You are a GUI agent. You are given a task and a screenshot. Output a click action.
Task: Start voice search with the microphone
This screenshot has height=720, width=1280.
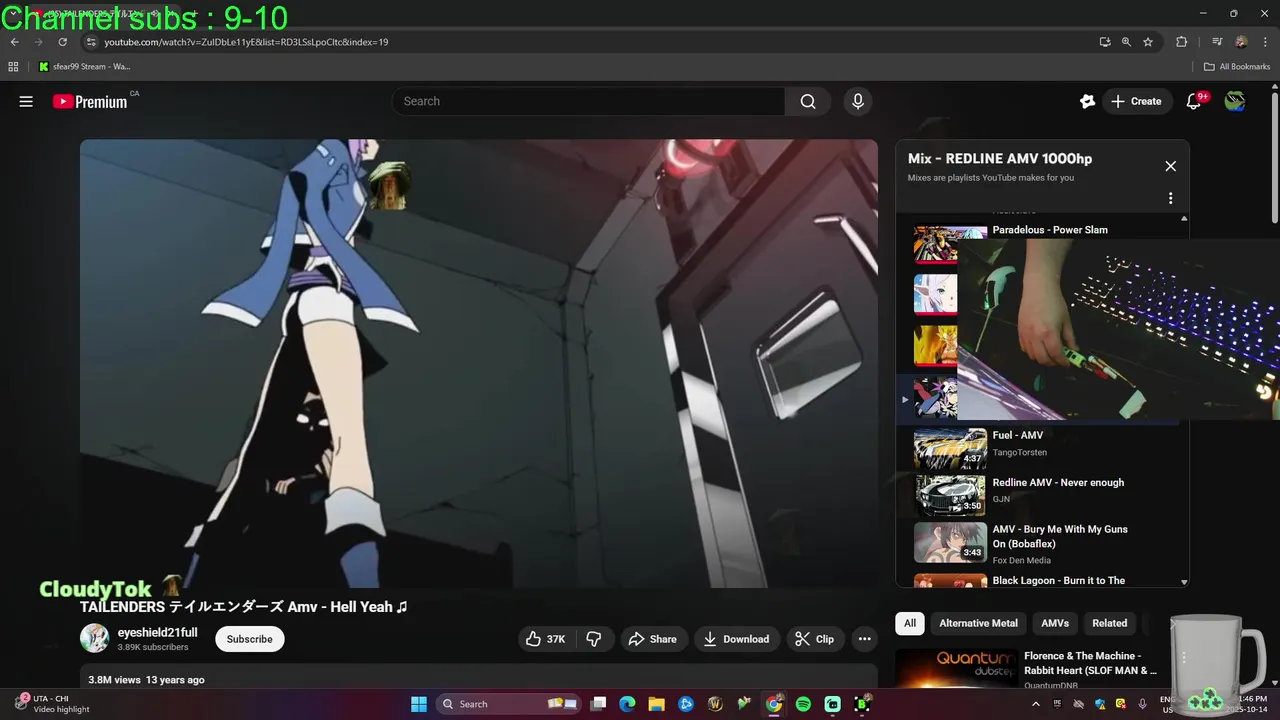pos(857,101)
